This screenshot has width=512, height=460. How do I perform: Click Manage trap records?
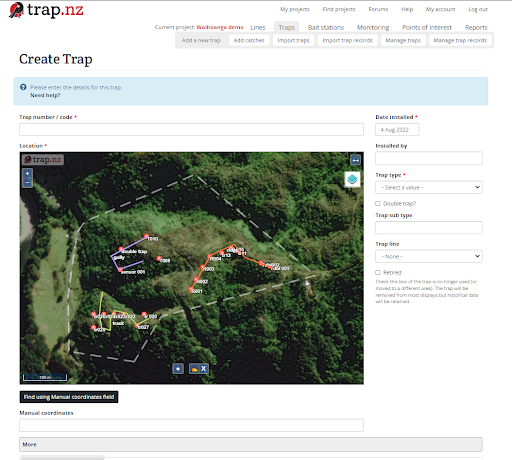(x=460, y=40)
